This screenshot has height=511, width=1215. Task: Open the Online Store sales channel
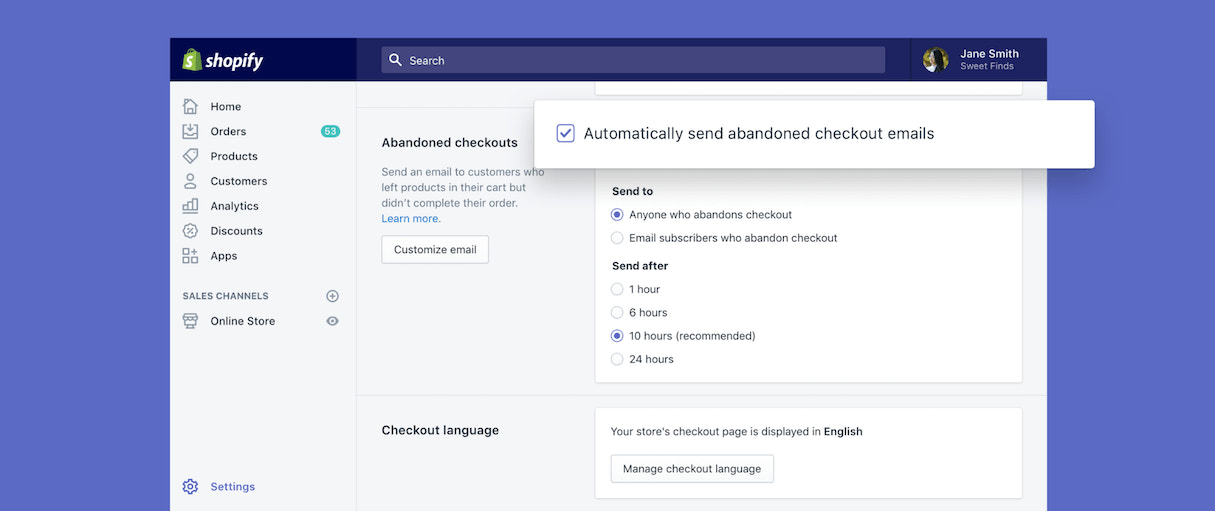[x=242, y=321]
